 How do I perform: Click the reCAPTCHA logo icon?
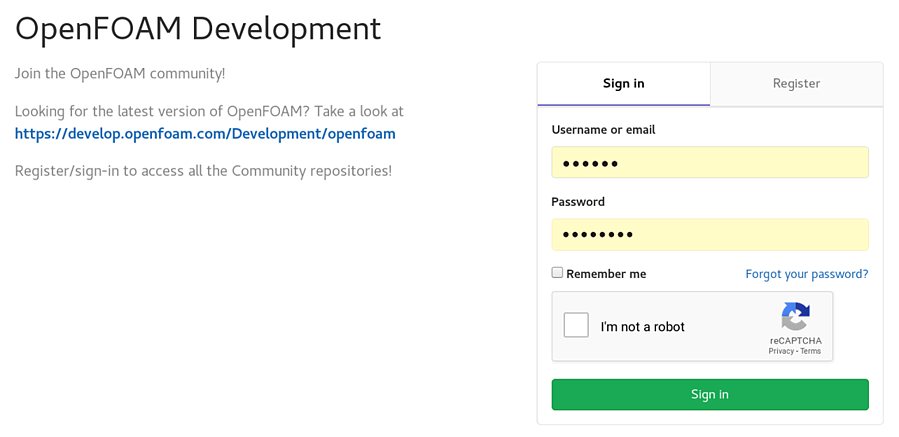point(795,316)
